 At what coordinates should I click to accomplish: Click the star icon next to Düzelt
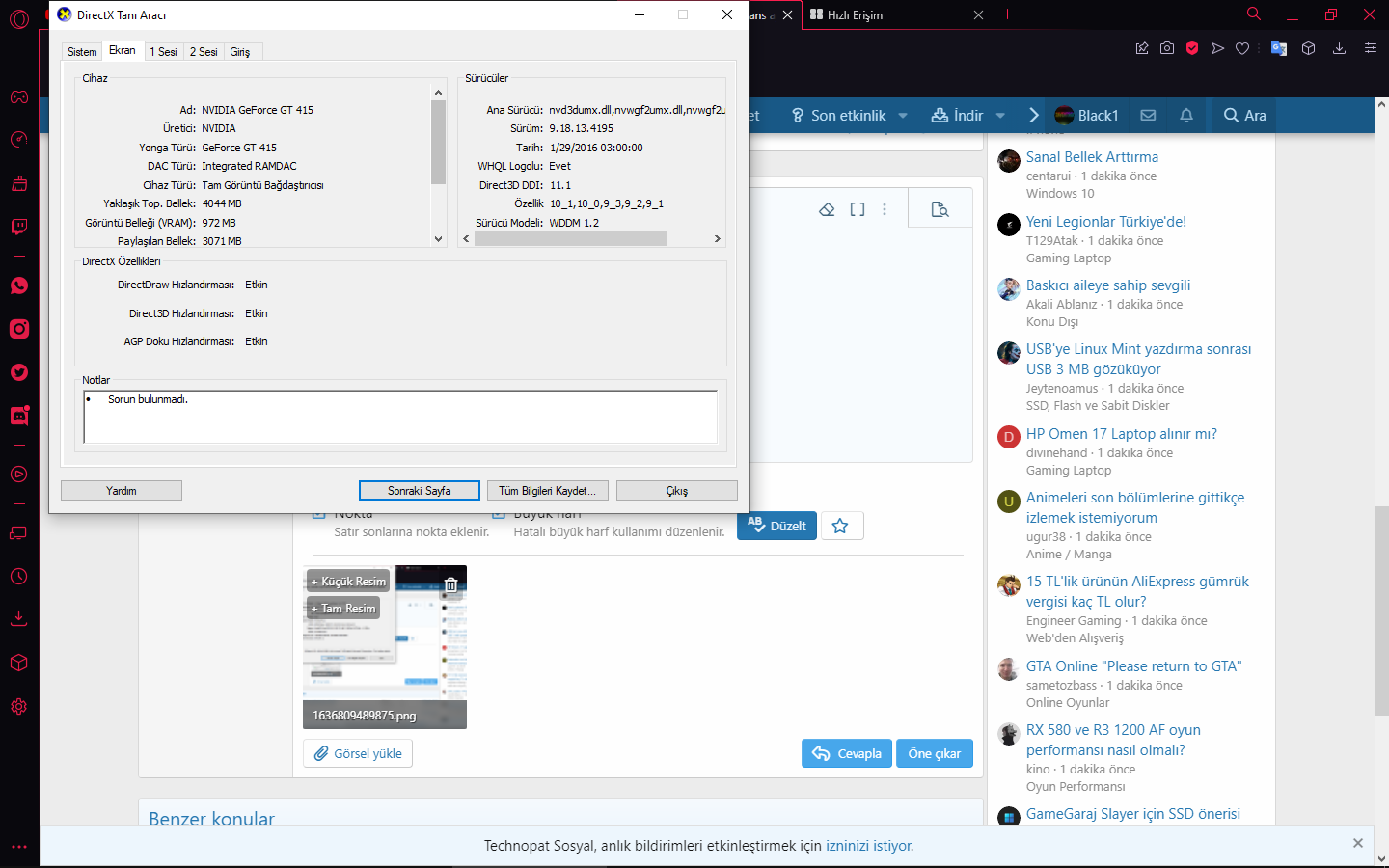840,526
